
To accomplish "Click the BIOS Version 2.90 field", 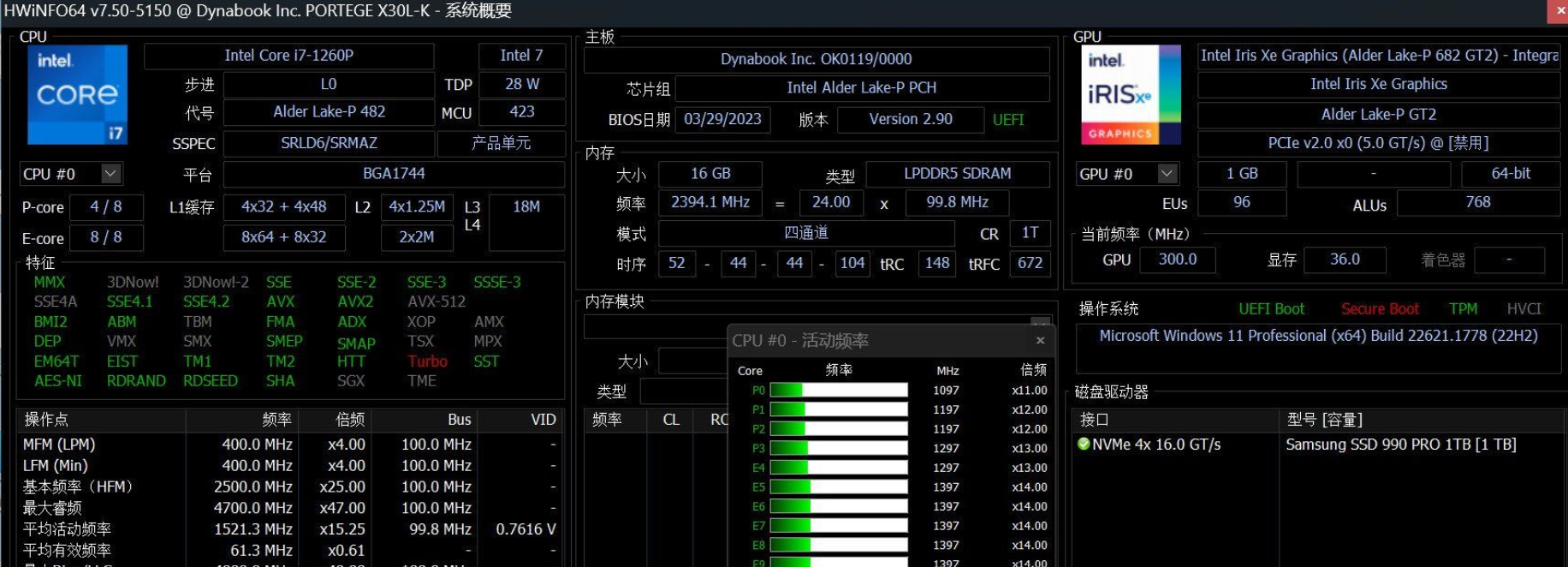I will [x=910, y=119].
